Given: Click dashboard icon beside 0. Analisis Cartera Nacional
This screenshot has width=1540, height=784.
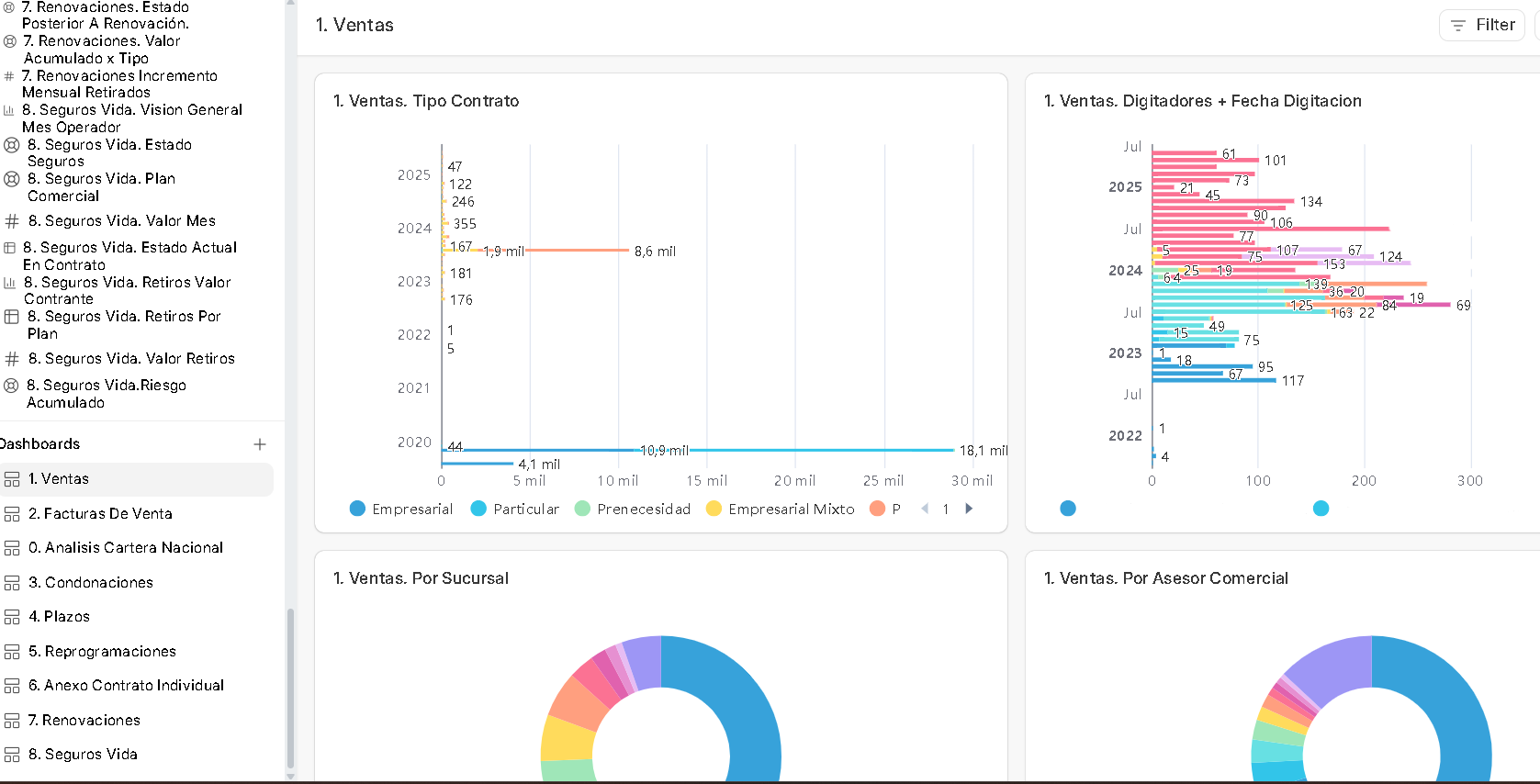Looking at the screenshot, I should point(12,548).
